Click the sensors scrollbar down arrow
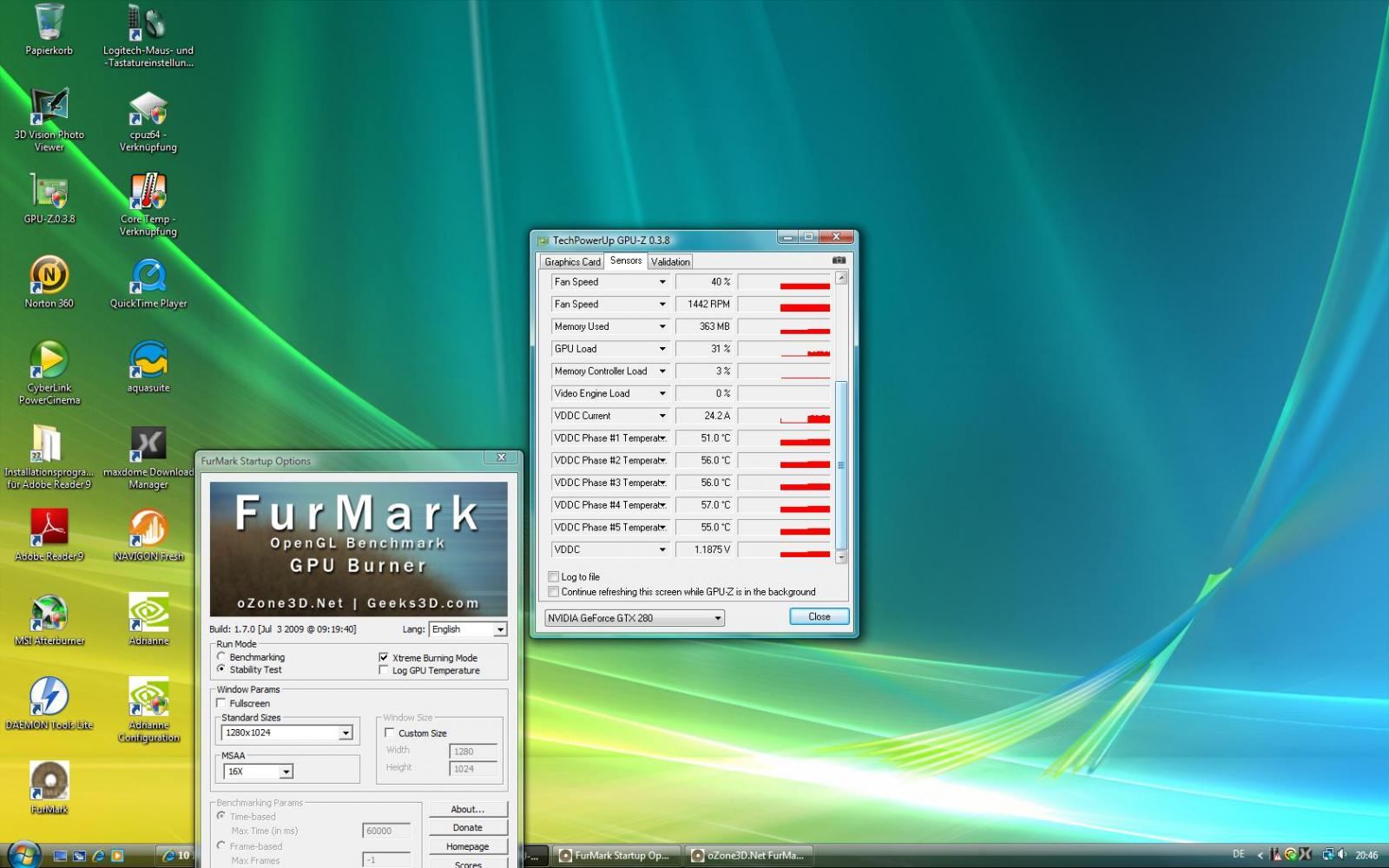Screen dimensions: 1389x868 [840, 556]
